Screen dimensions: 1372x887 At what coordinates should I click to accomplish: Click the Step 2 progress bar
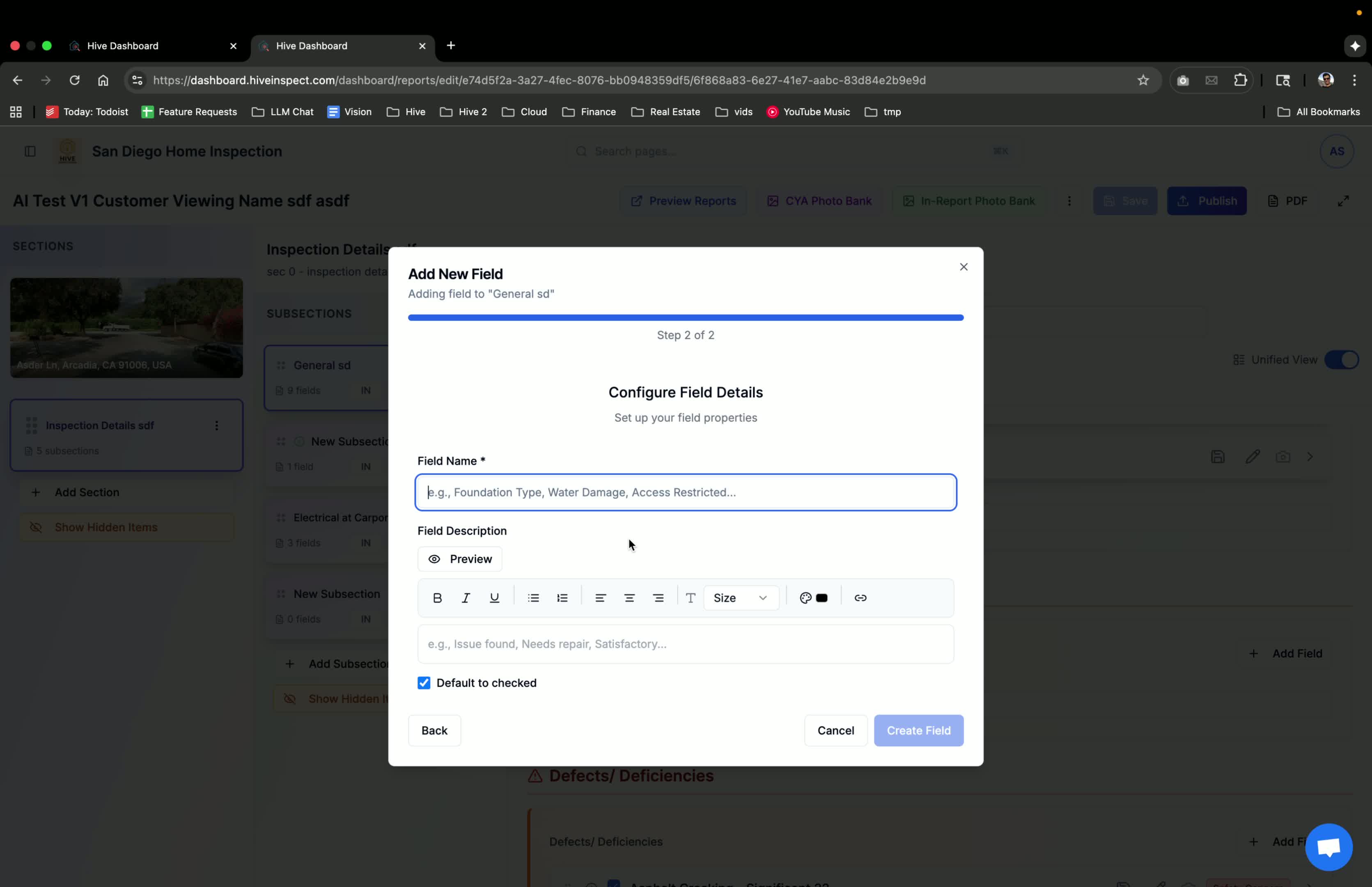point(686,317)
